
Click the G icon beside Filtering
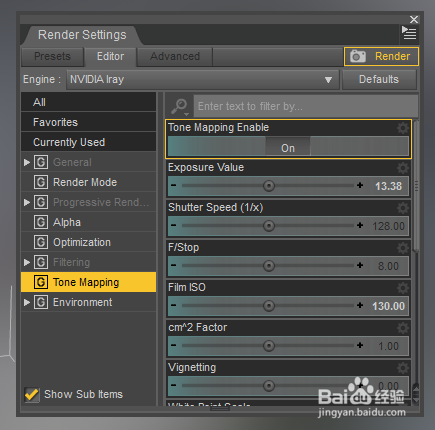pos(41,262)
